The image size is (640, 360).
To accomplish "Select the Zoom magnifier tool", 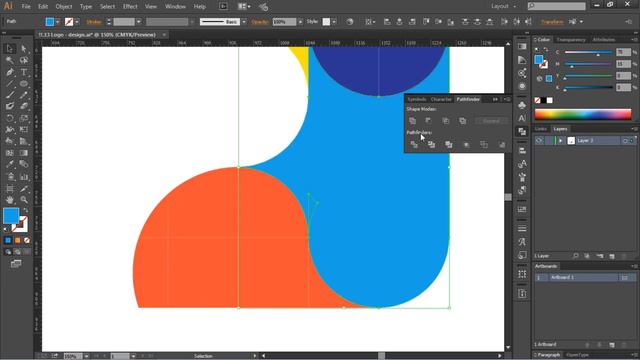I will [24, 200].
